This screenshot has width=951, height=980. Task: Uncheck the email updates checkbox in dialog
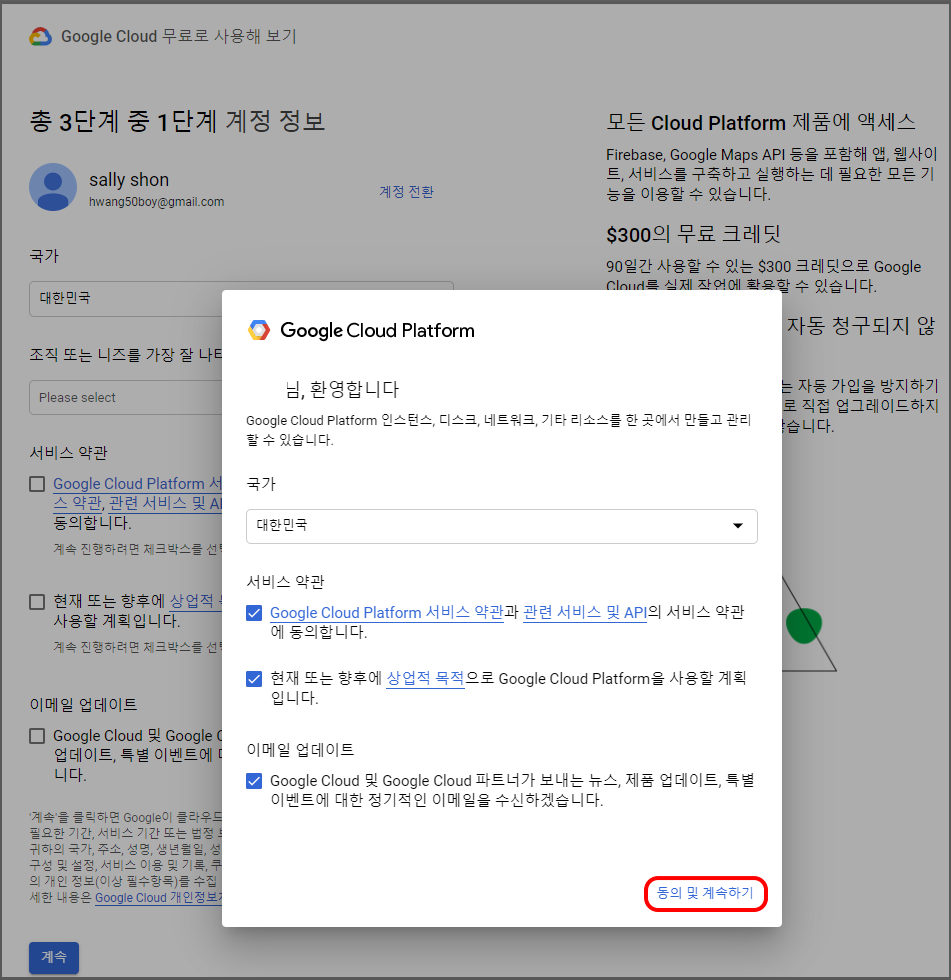click(x=254, y=781)
